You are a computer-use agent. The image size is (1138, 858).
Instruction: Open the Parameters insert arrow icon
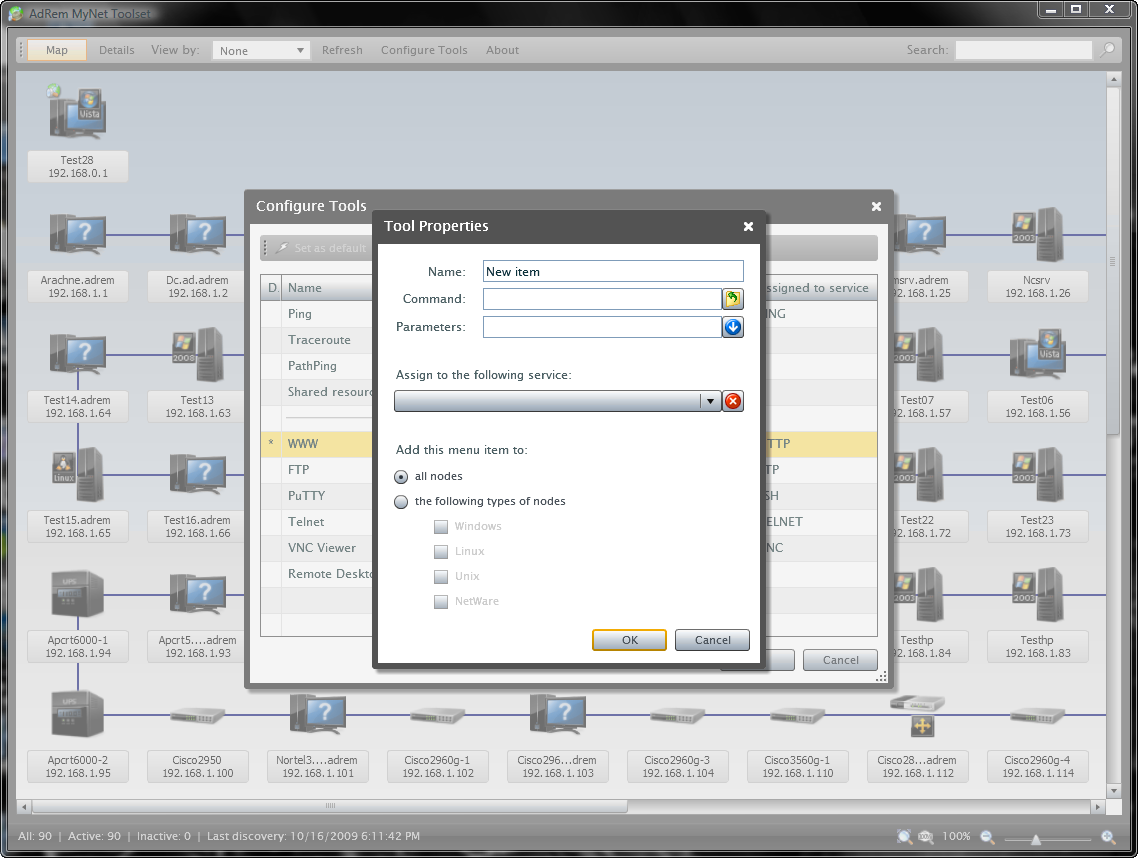click(733, 327)
